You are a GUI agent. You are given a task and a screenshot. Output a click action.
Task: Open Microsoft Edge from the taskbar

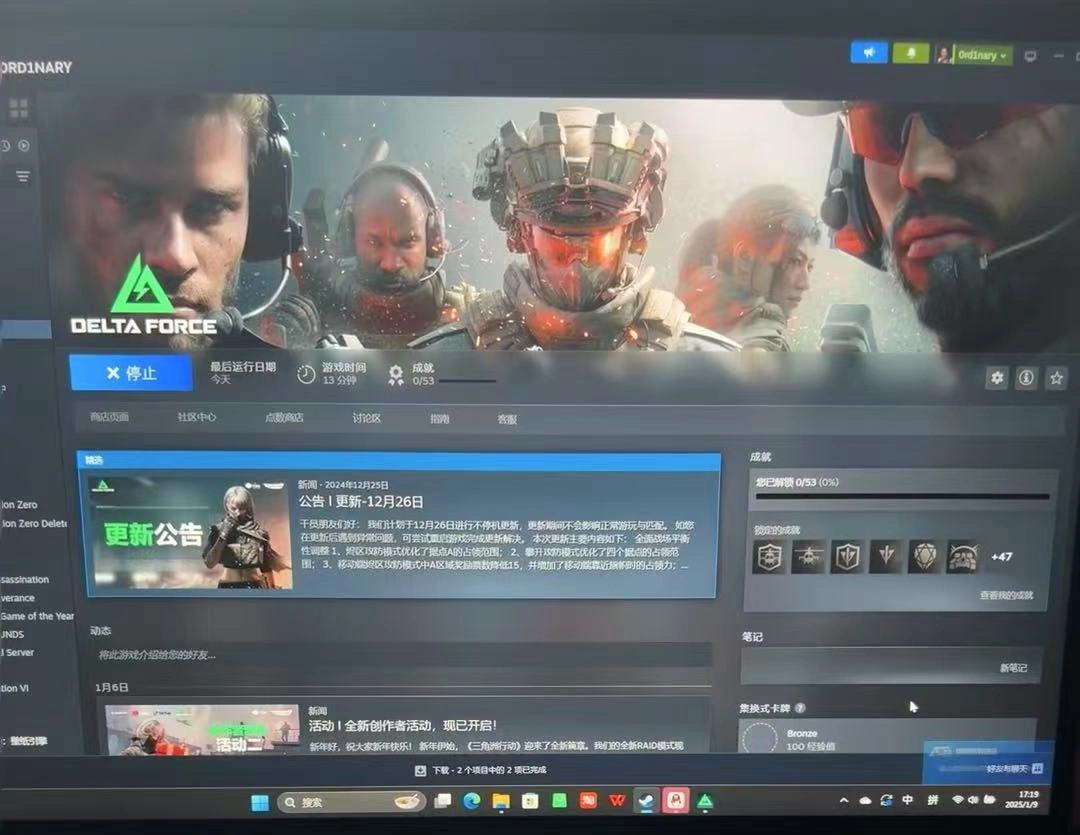click(472, 801)
